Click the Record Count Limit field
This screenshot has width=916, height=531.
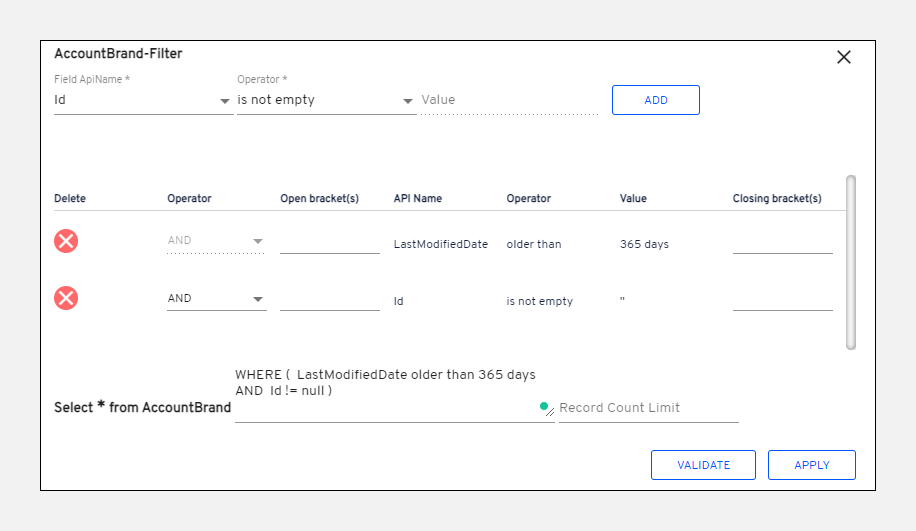click(x=648, y=408)
